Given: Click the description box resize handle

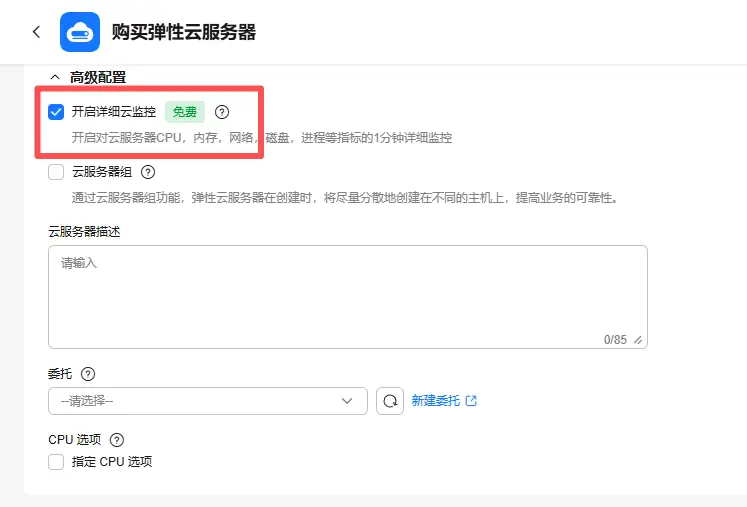Looking at the screenshot, I should pos(638,340).
